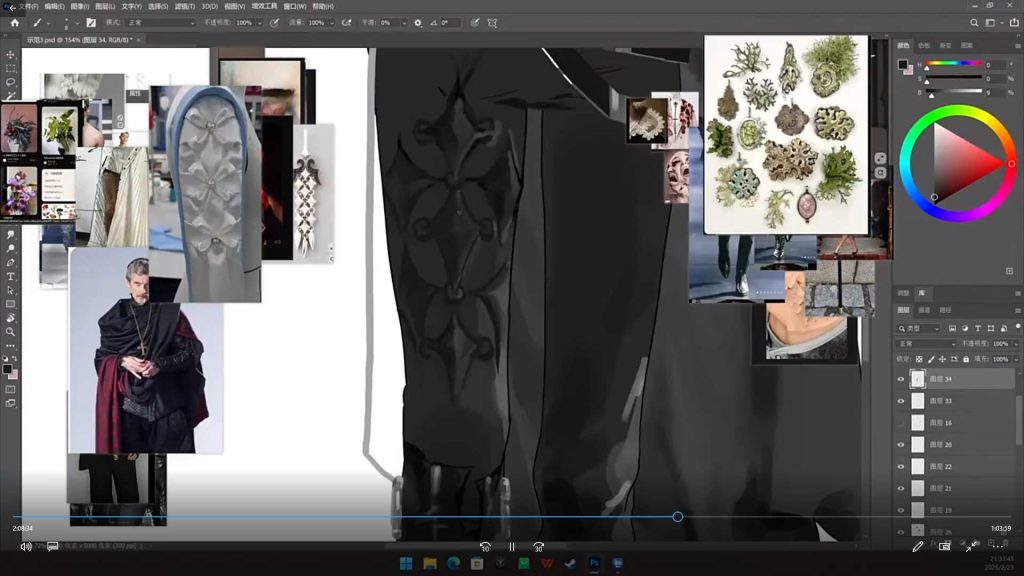Image resolution: width=1024 pixels, height=576 pixels.
Task: Hide layer 图层 33
Action: point(901,401)
